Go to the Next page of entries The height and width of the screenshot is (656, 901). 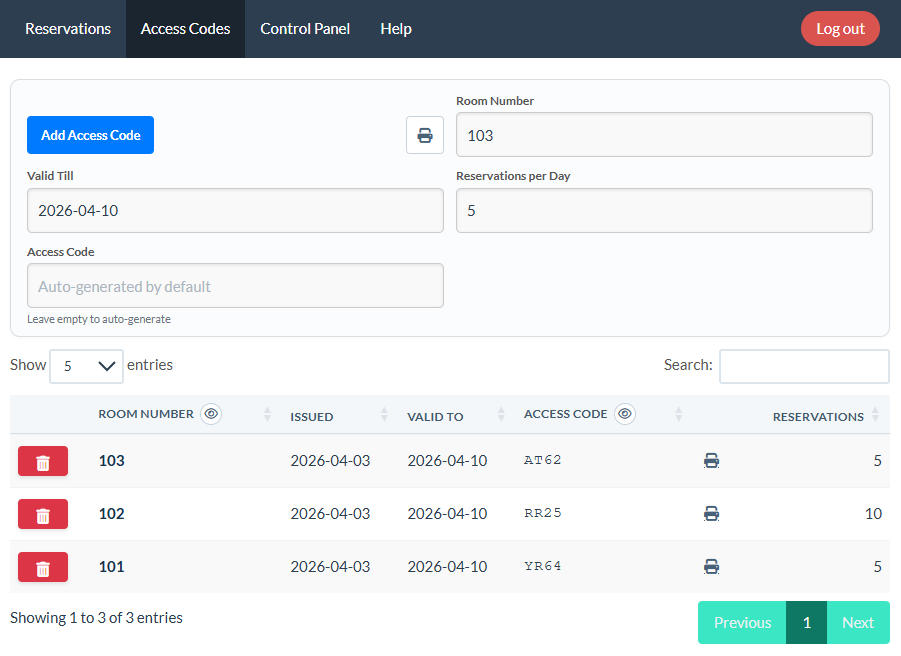pos(857,622)
